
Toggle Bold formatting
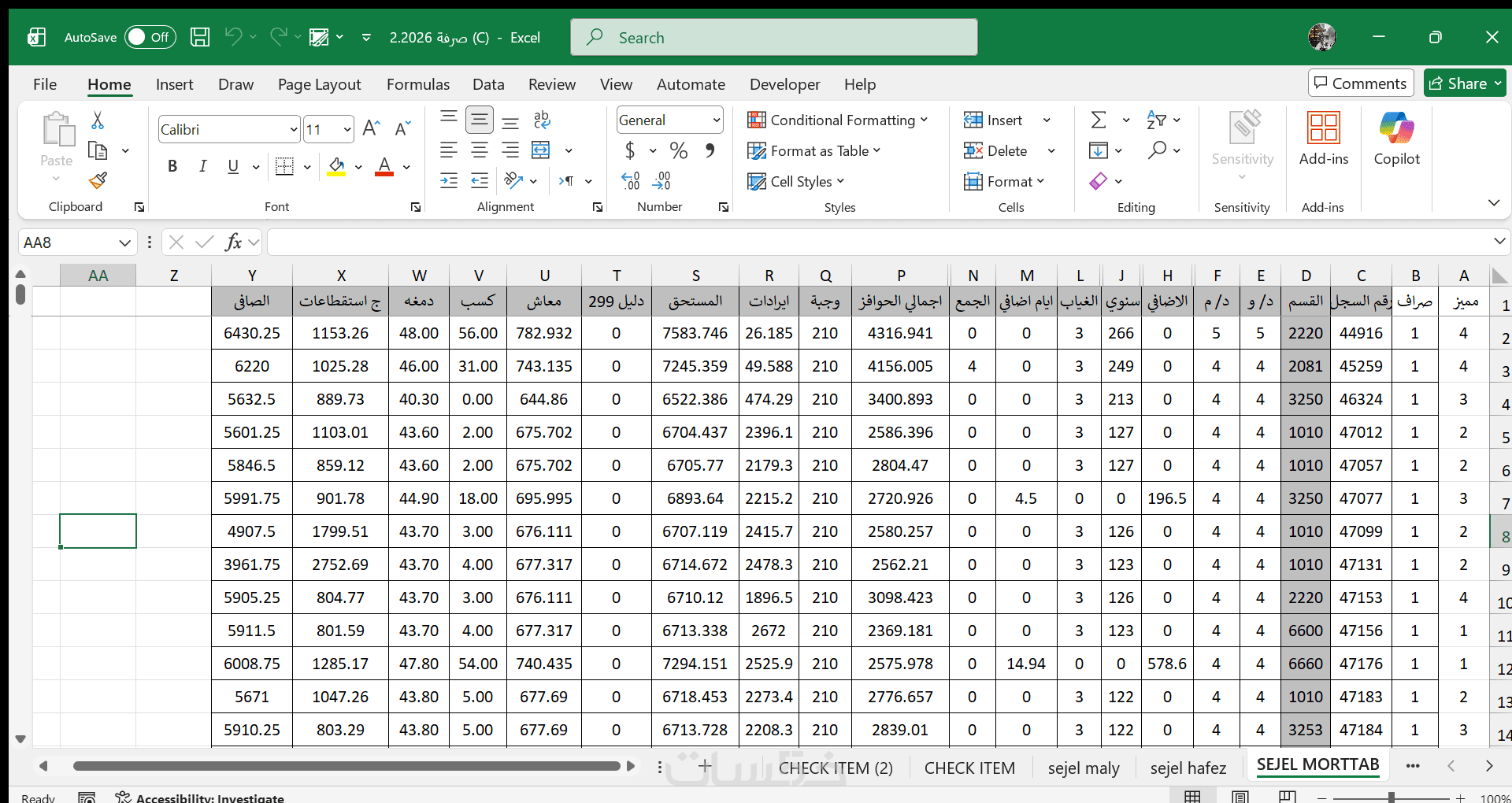[172, 166]
